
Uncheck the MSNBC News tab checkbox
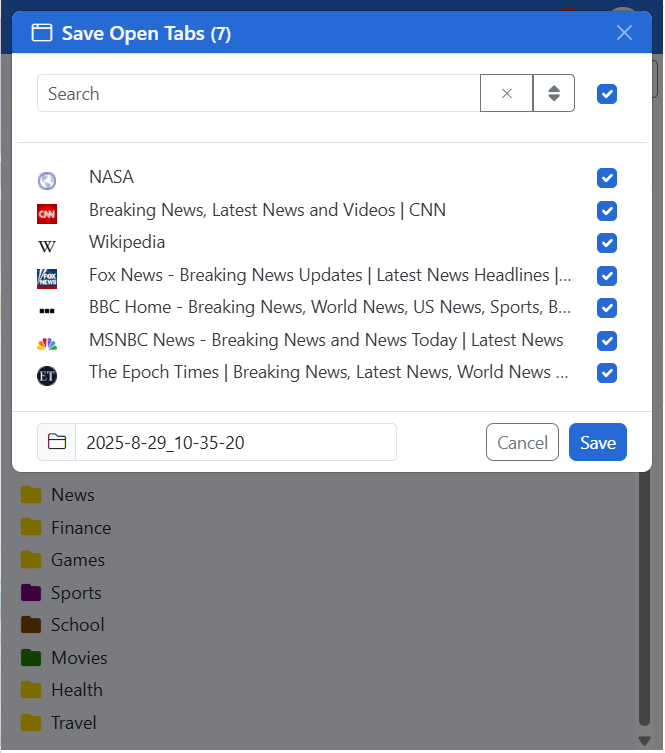(607, 340)
